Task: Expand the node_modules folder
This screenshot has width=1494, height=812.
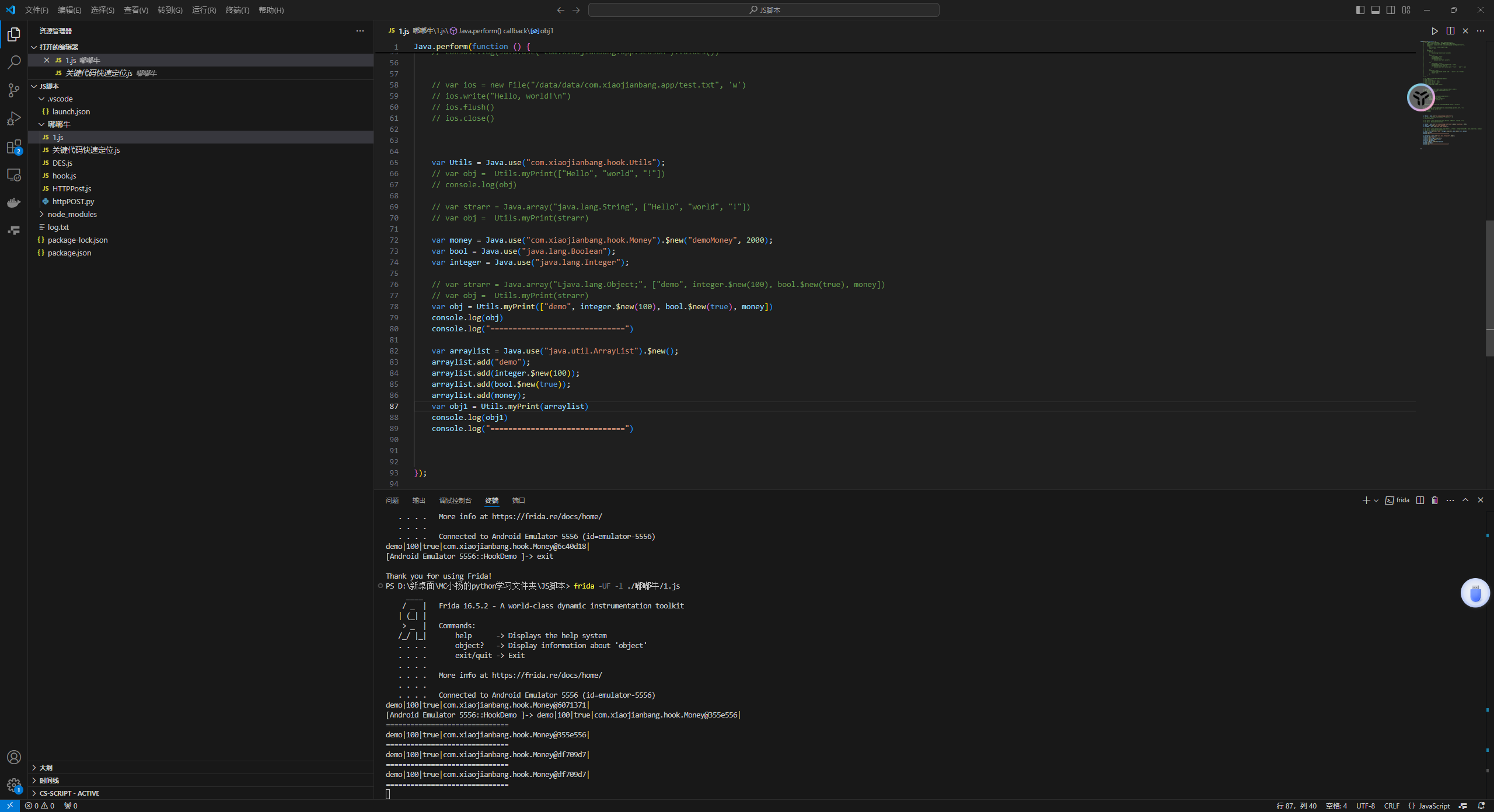Action: 72,214
